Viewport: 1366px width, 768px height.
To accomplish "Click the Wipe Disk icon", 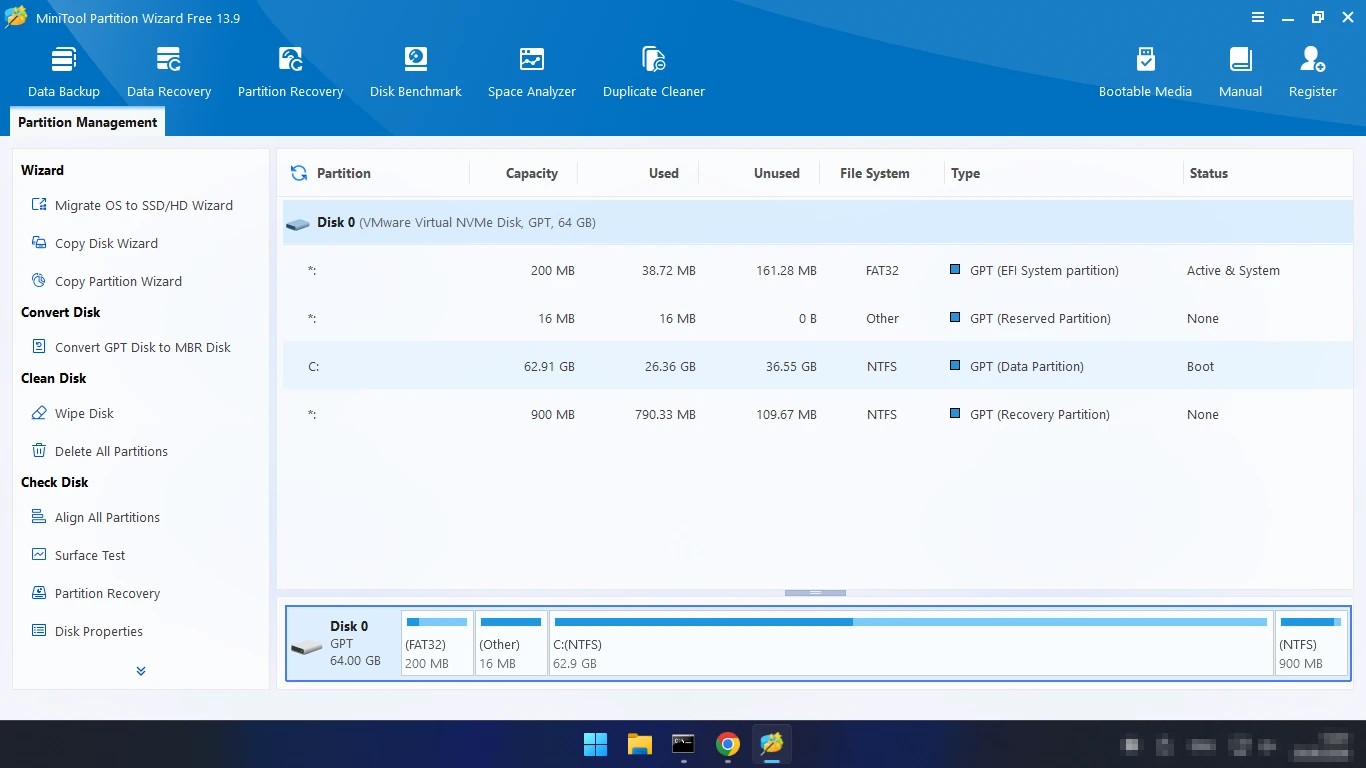I will point(39,413).
